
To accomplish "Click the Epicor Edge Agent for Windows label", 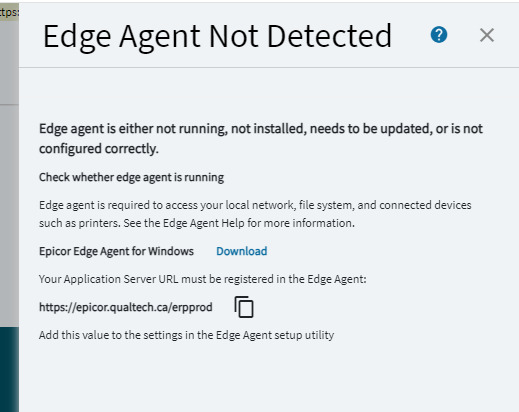I will tap(116, 251).
